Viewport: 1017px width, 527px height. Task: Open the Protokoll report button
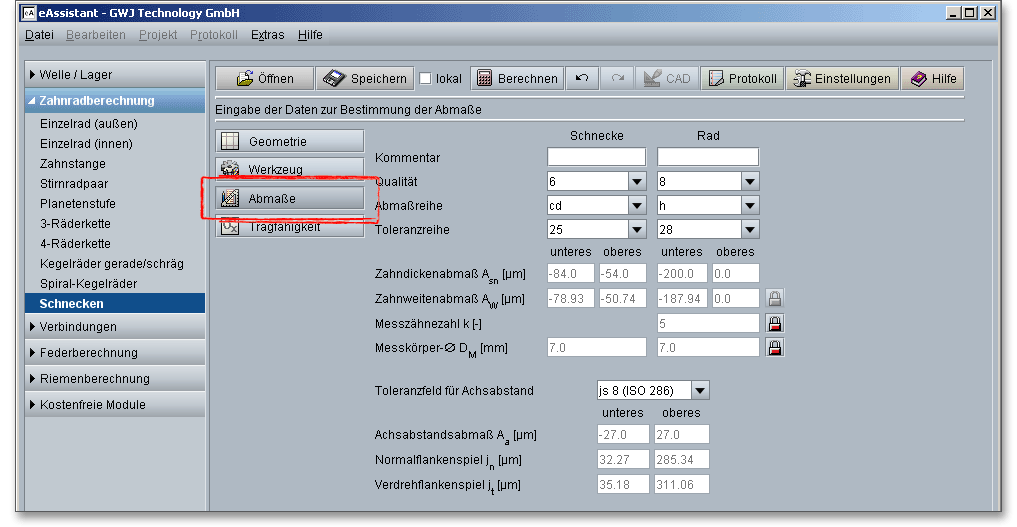pyautogui.click(x=742, y=79)
